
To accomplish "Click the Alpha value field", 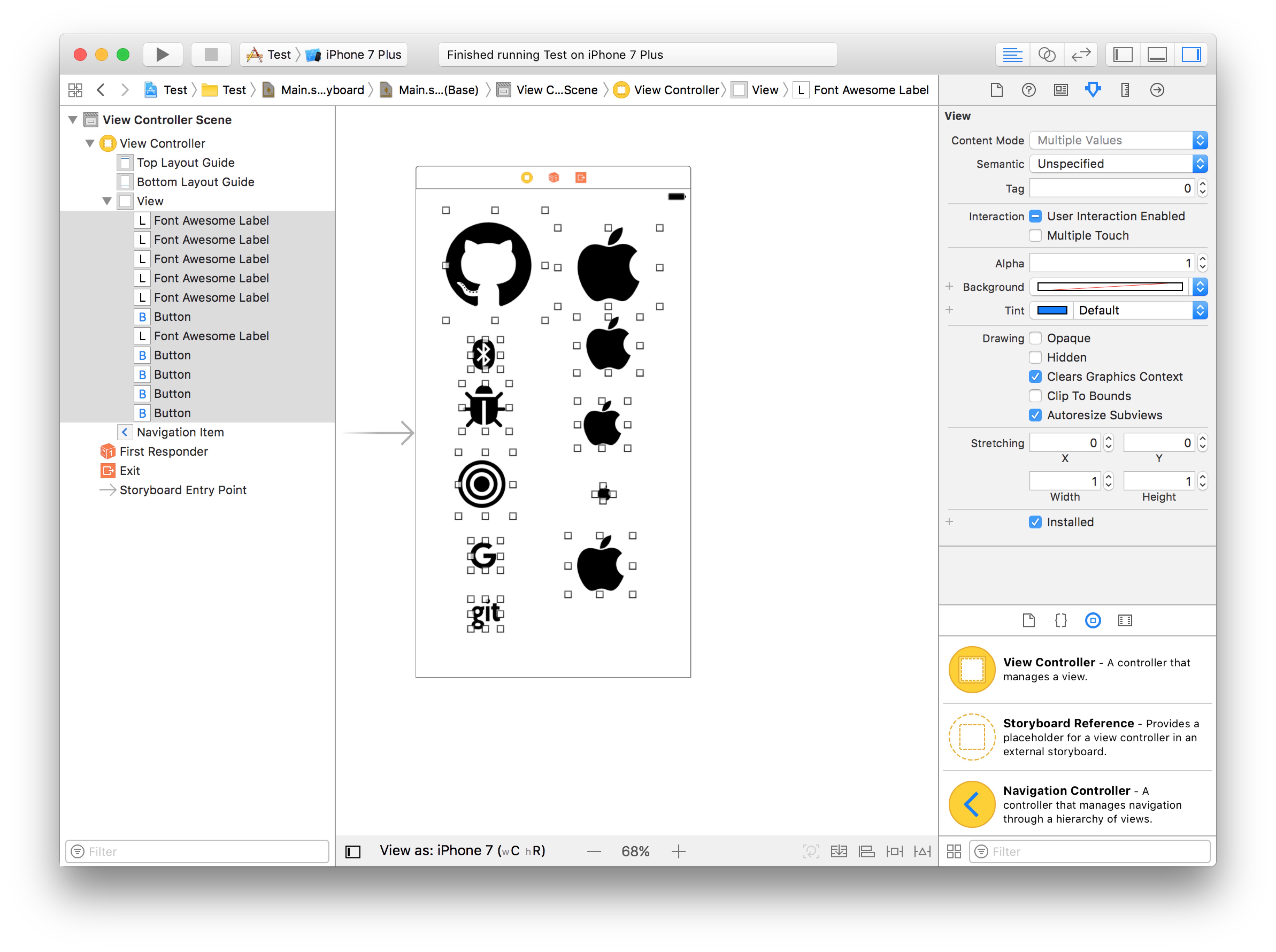I will 1112,263.
